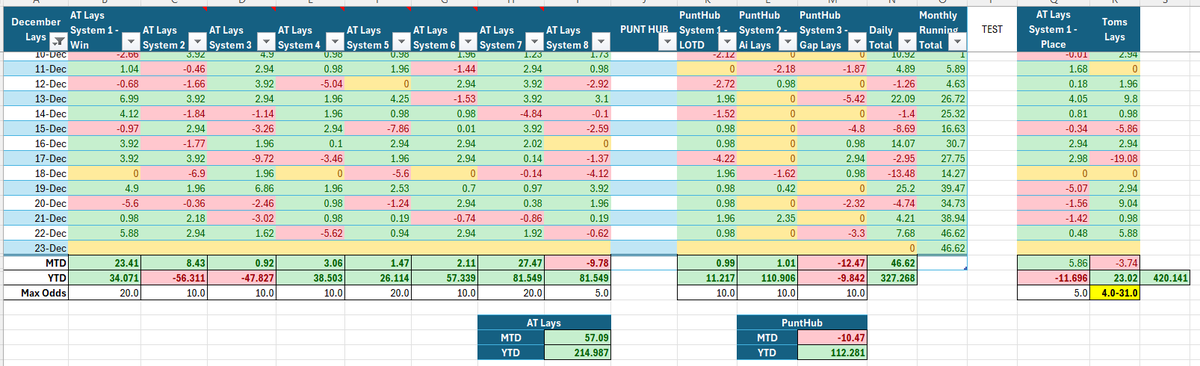This screenshot has width=1200, height=366.
Task: Click the 112.281 PuntHub YTD summary
Action: point(832,353)
